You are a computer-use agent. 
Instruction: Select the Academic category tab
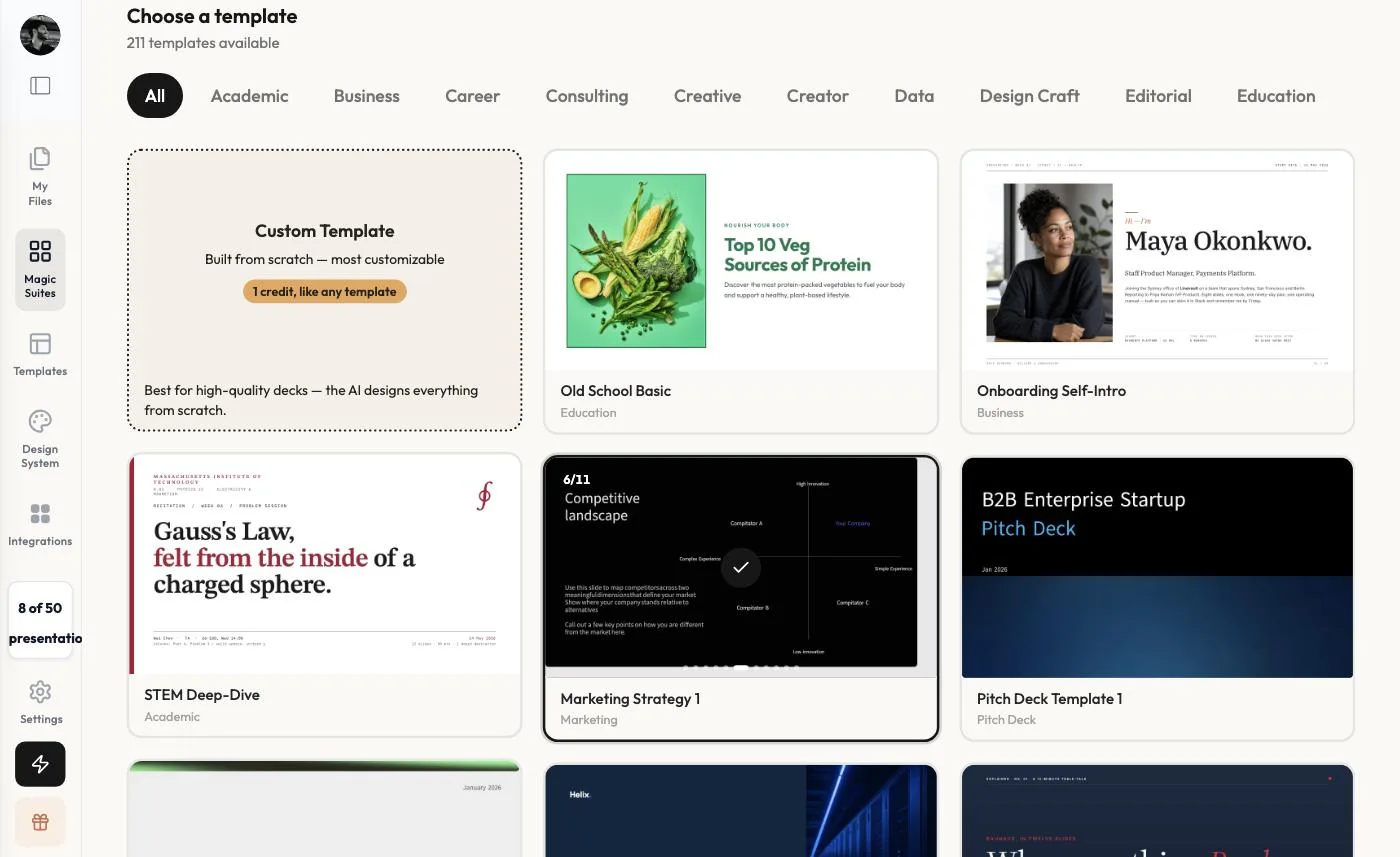249,96
